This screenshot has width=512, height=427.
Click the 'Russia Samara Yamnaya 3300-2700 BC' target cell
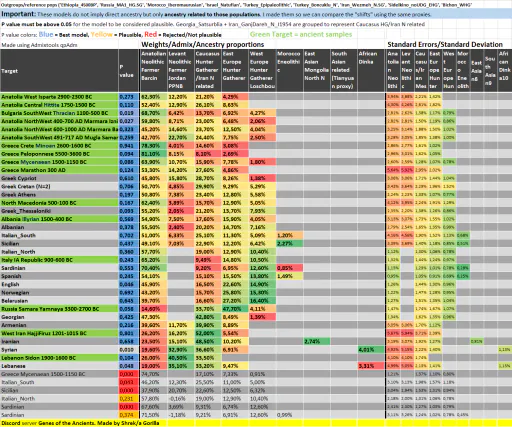click(x=59, y=309)
